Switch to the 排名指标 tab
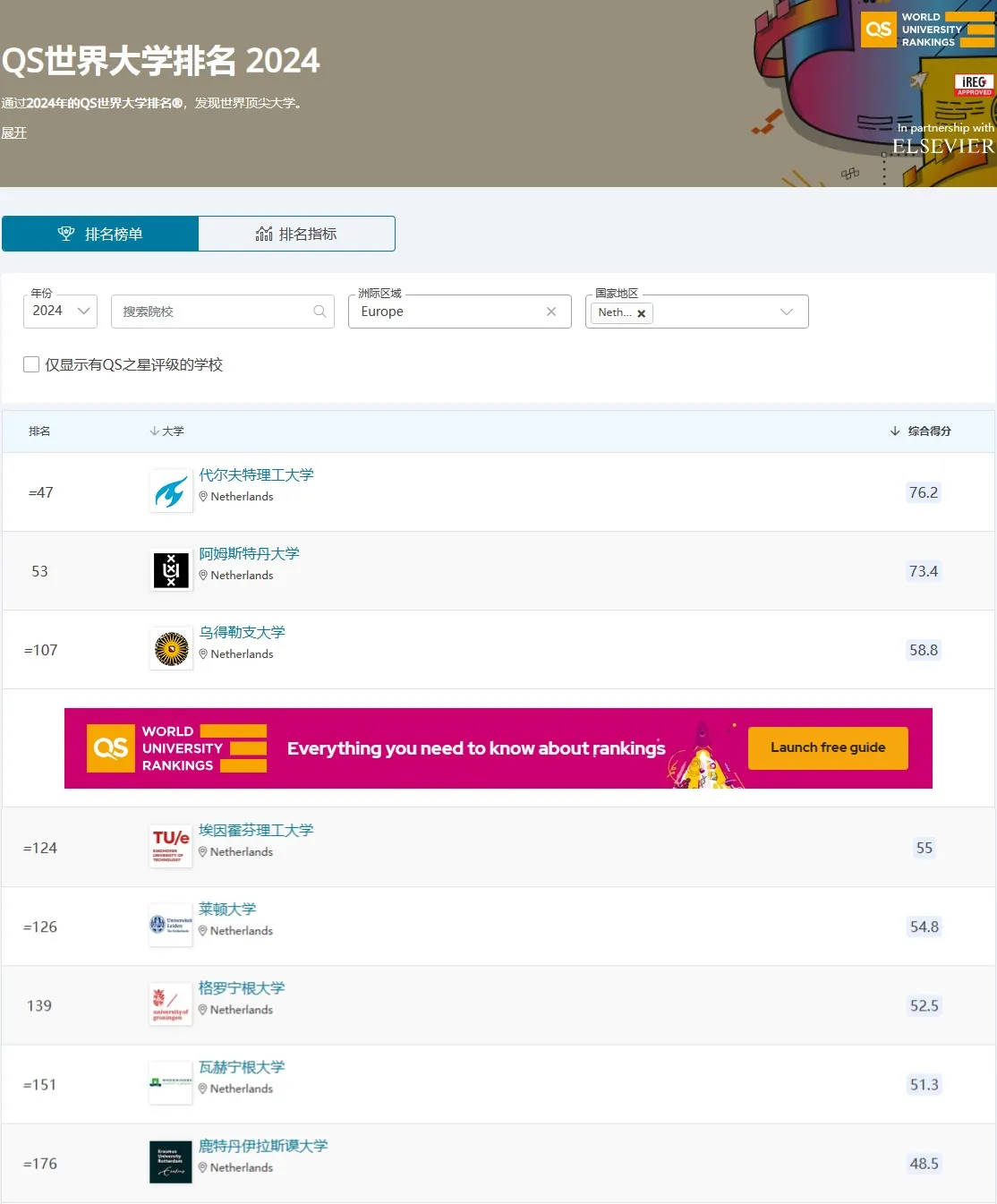 [296, 234]
